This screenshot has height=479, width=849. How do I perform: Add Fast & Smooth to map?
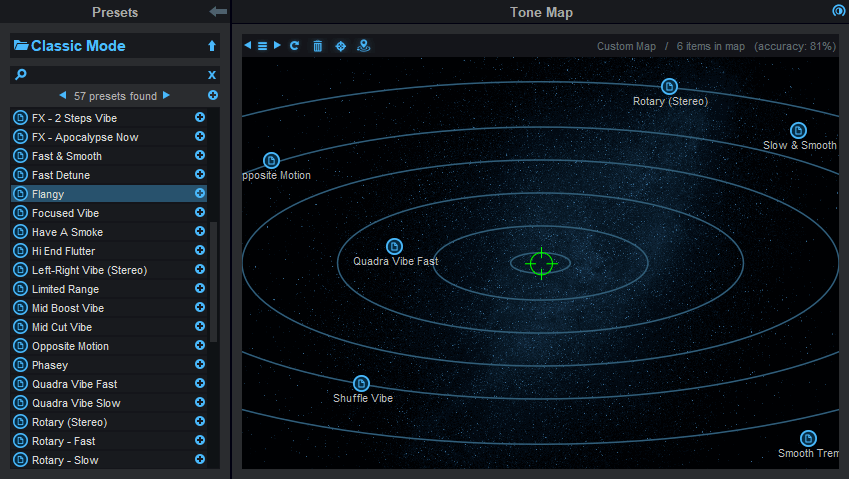200,155
